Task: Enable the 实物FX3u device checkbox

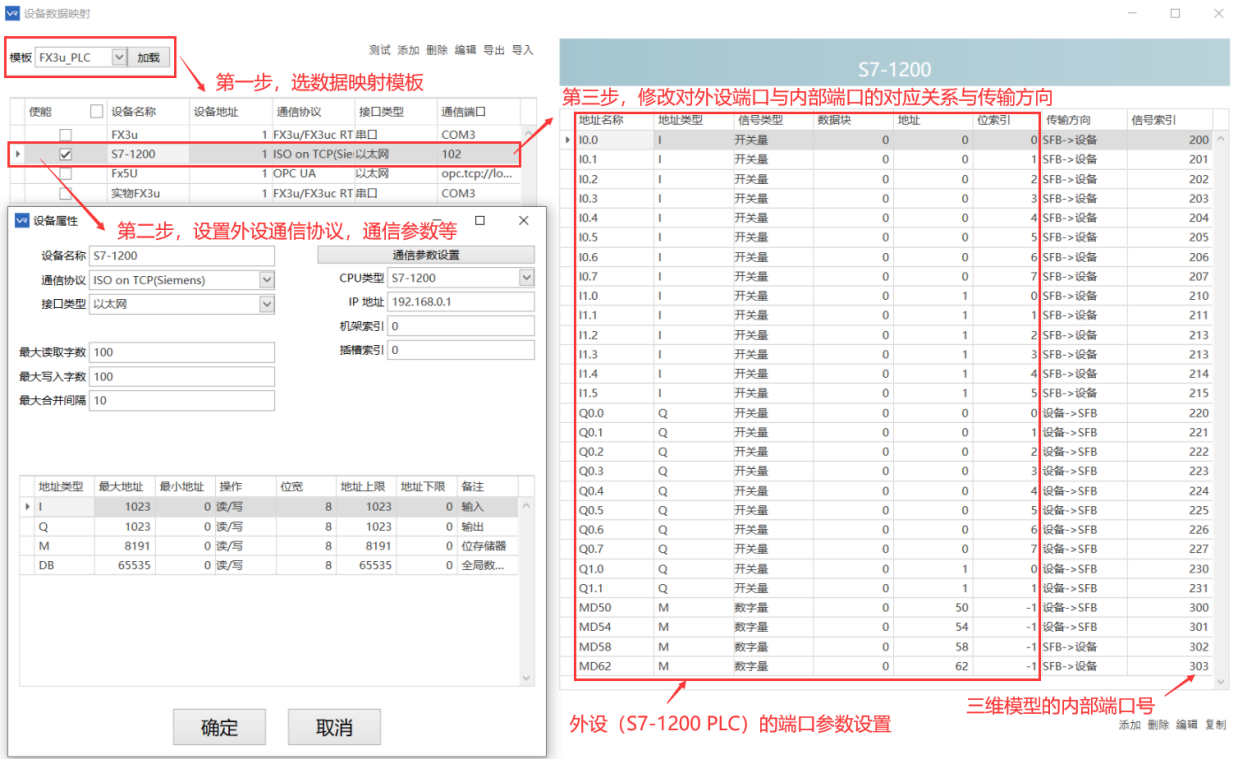Action: [65, 193]
